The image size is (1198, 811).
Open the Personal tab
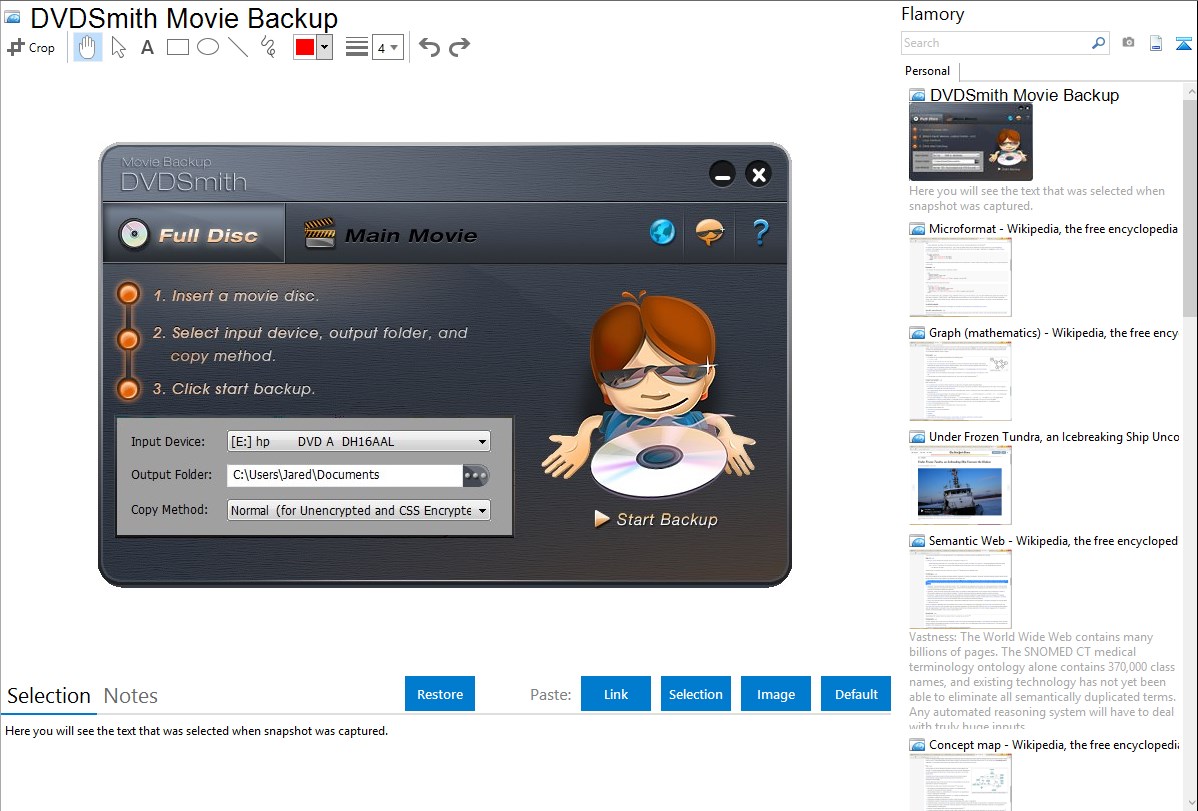(x=928, y=71)
